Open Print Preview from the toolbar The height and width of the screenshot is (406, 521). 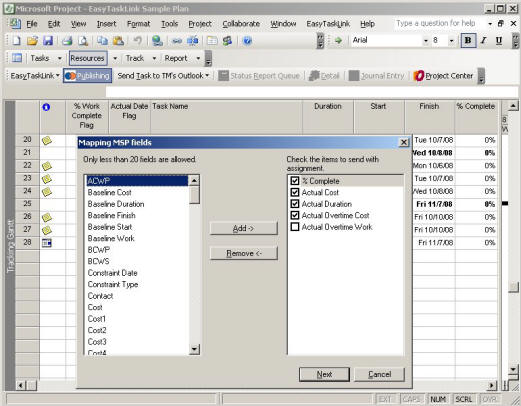(83, 41)
